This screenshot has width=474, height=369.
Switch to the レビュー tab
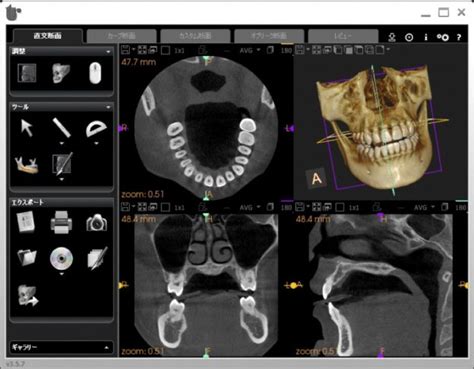(343, 36)
